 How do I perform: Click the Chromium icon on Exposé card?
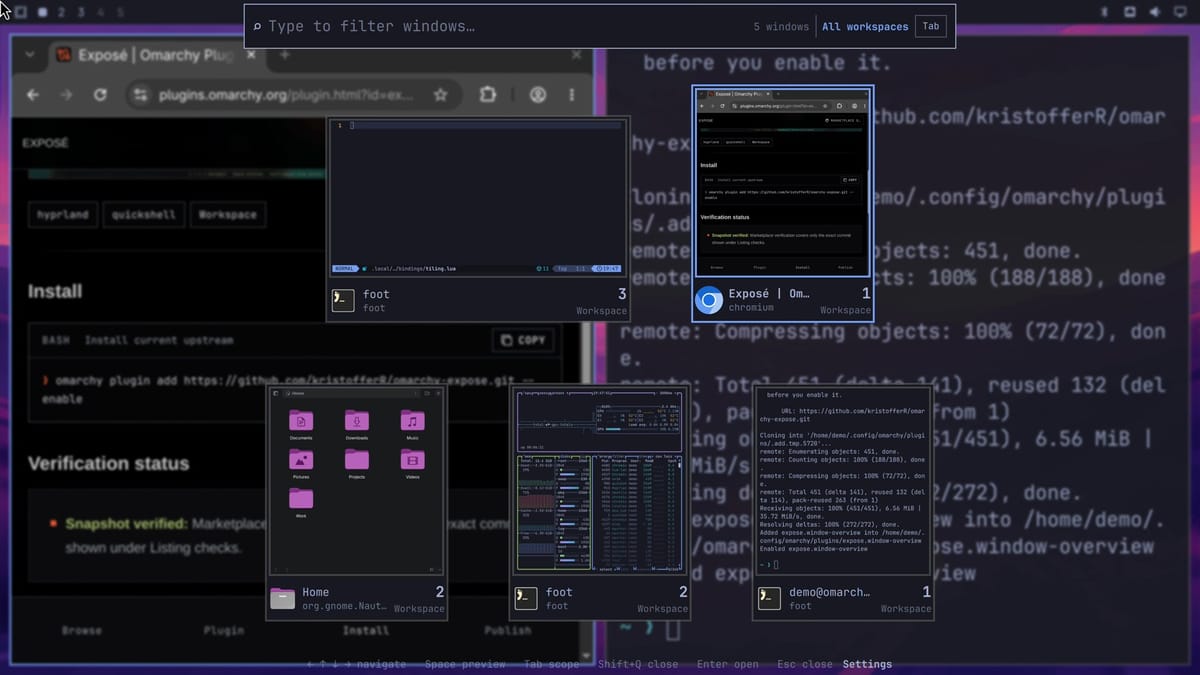point(709,301)
